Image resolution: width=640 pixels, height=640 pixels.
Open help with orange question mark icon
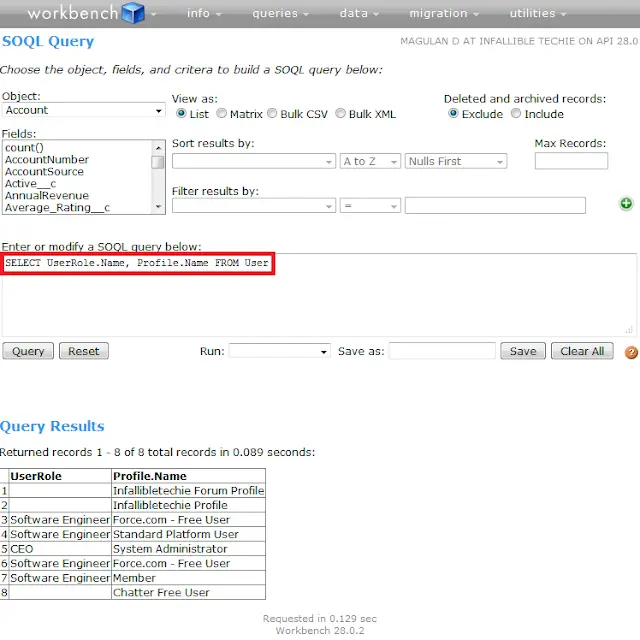(631, 352)
